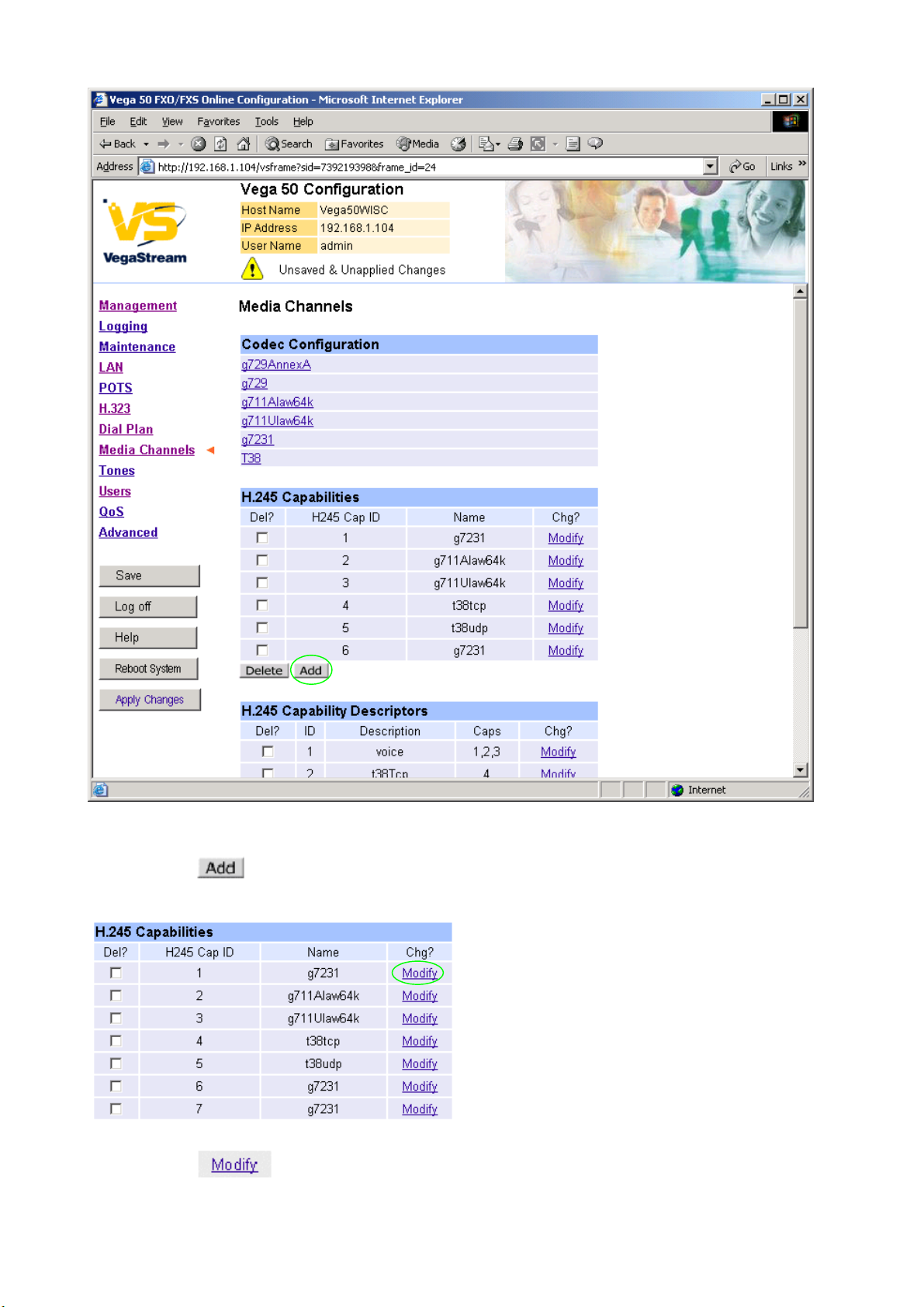Click the Stop loading icon
Screen dimensions: 924x1307
199,144
